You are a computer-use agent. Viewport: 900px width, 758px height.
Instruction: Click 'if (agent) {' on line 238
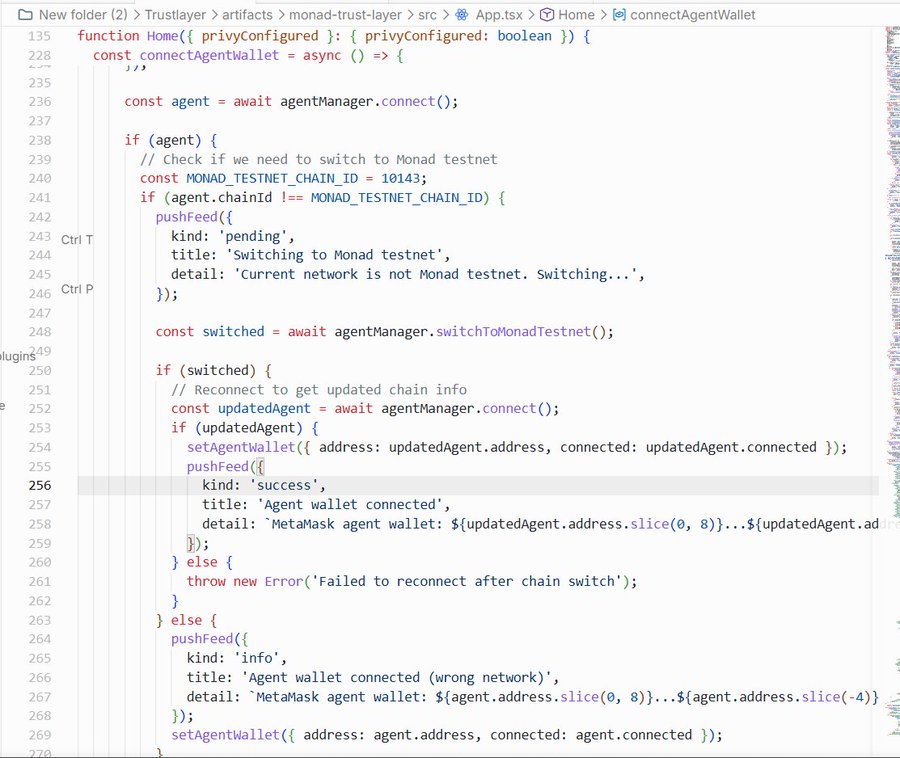pyautogui.click(x=170, y=141)
